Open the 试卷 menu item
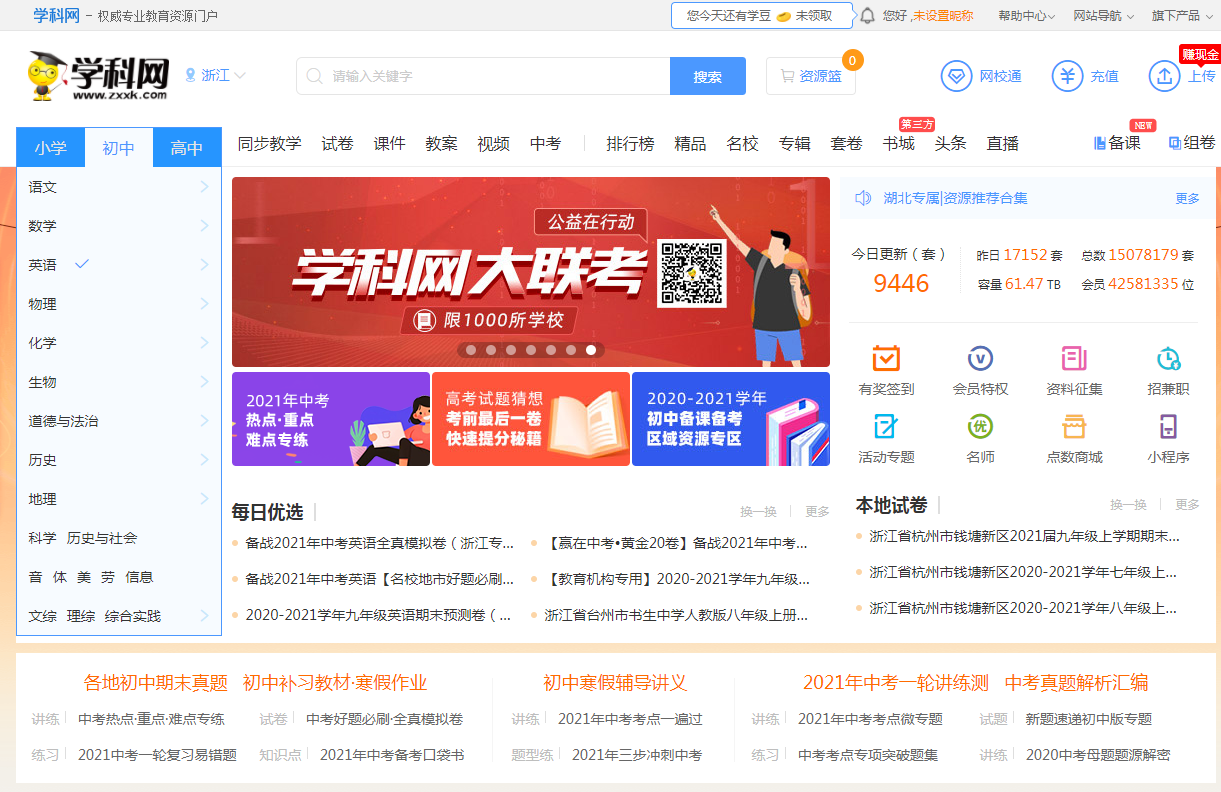This screenshot has width=1221, height=792. (337, 144)
